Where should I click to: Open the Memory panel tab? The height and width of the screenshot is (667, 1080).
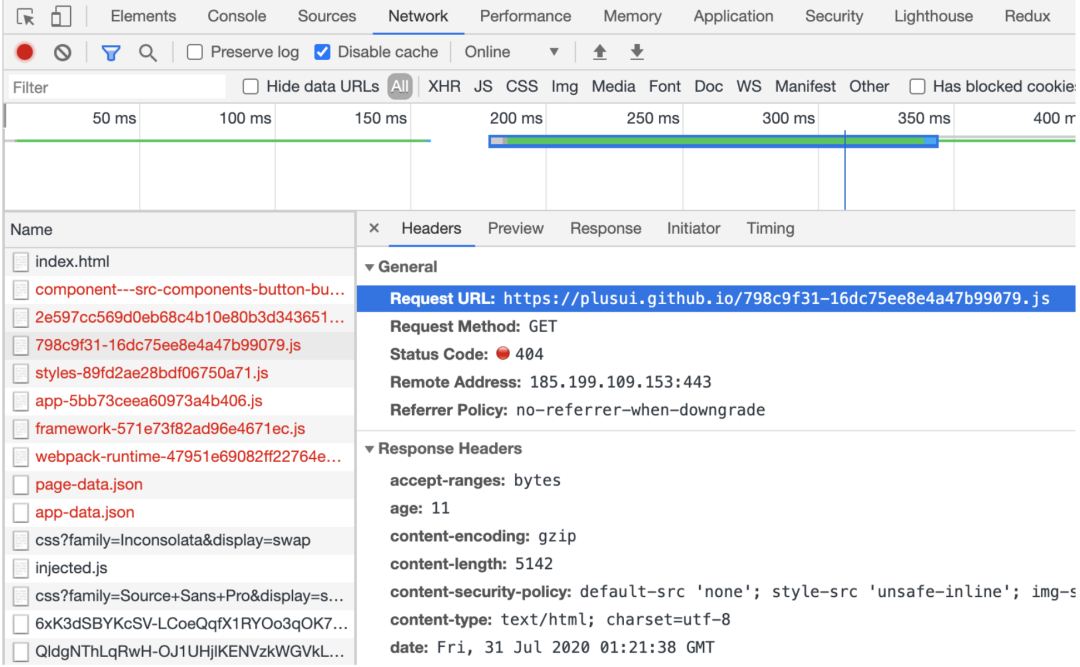point(632,16)
